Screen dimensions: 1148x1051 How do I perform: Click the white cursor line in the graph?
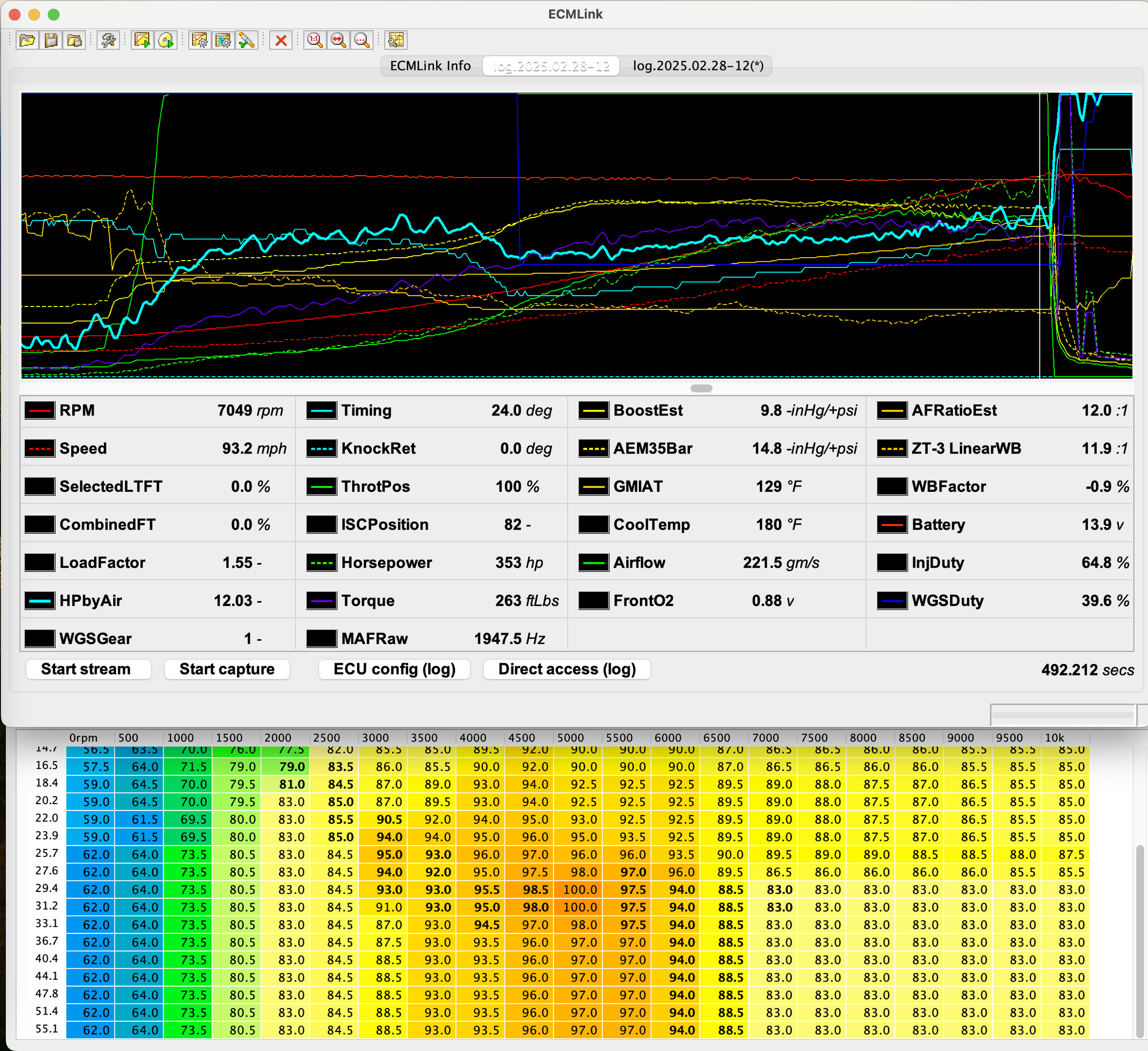(x=1040, y=235)
